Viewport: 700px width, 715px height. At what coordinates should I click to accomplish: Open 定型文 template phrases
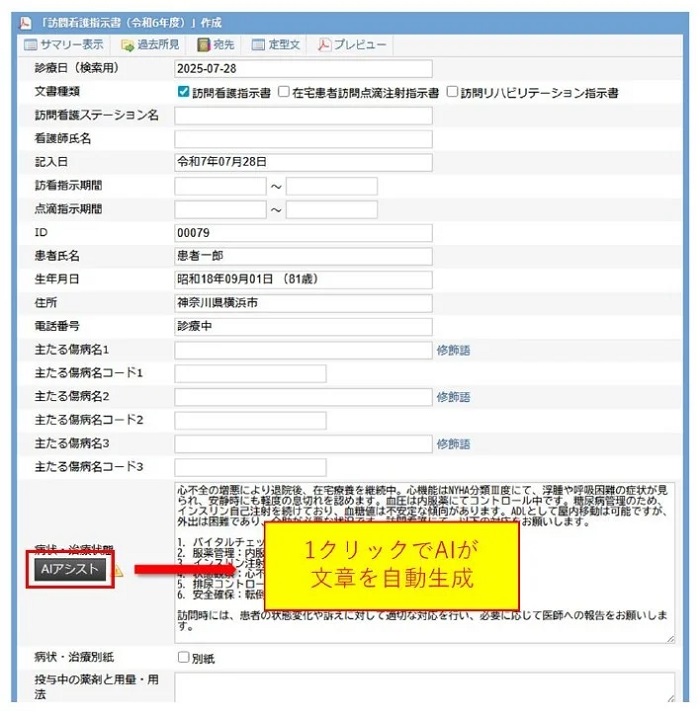[x=276, y=45]
